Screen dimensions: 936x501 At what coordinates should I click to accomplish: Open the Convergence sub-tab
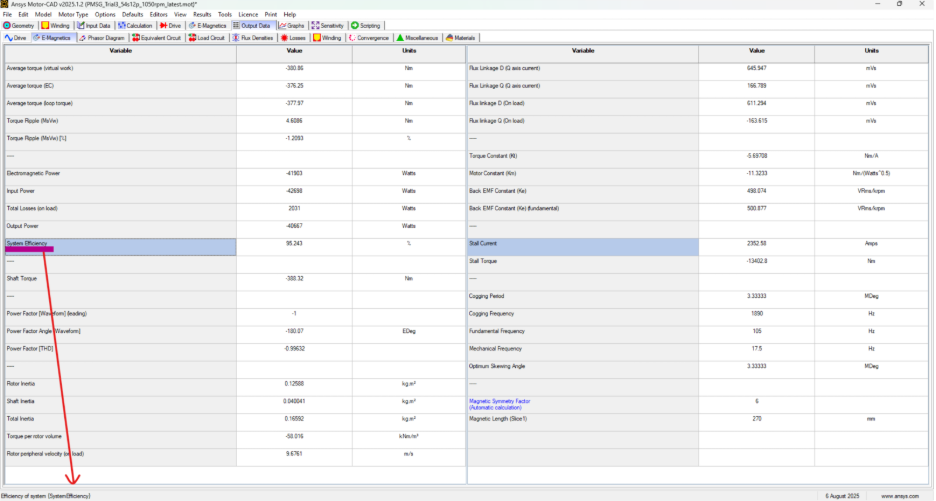click(x=370, y=37)
